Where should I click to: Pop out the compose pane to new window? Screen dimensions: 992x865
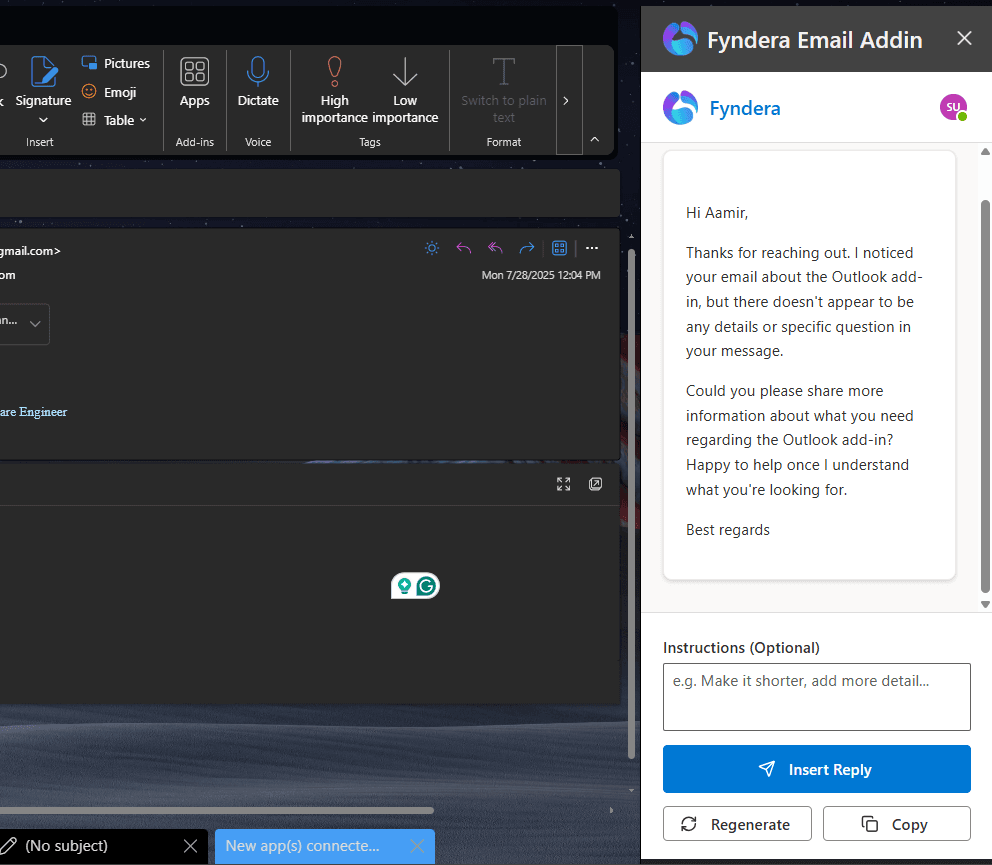(595, 484)
